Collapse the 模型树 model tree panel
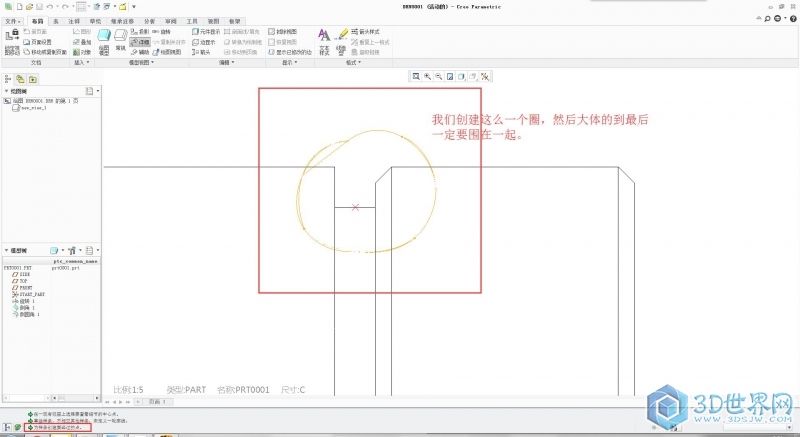Screen dimensions: 800x437 pos(7,250)
